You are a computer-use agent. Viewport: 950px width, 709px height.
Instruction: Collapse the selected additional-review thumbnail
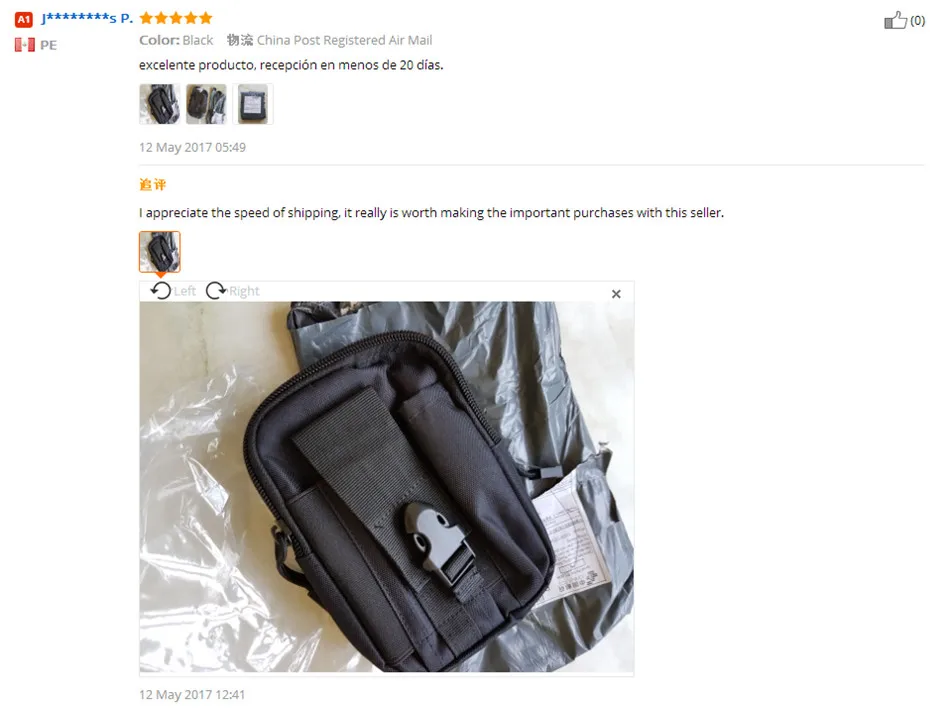click(159, 251)
